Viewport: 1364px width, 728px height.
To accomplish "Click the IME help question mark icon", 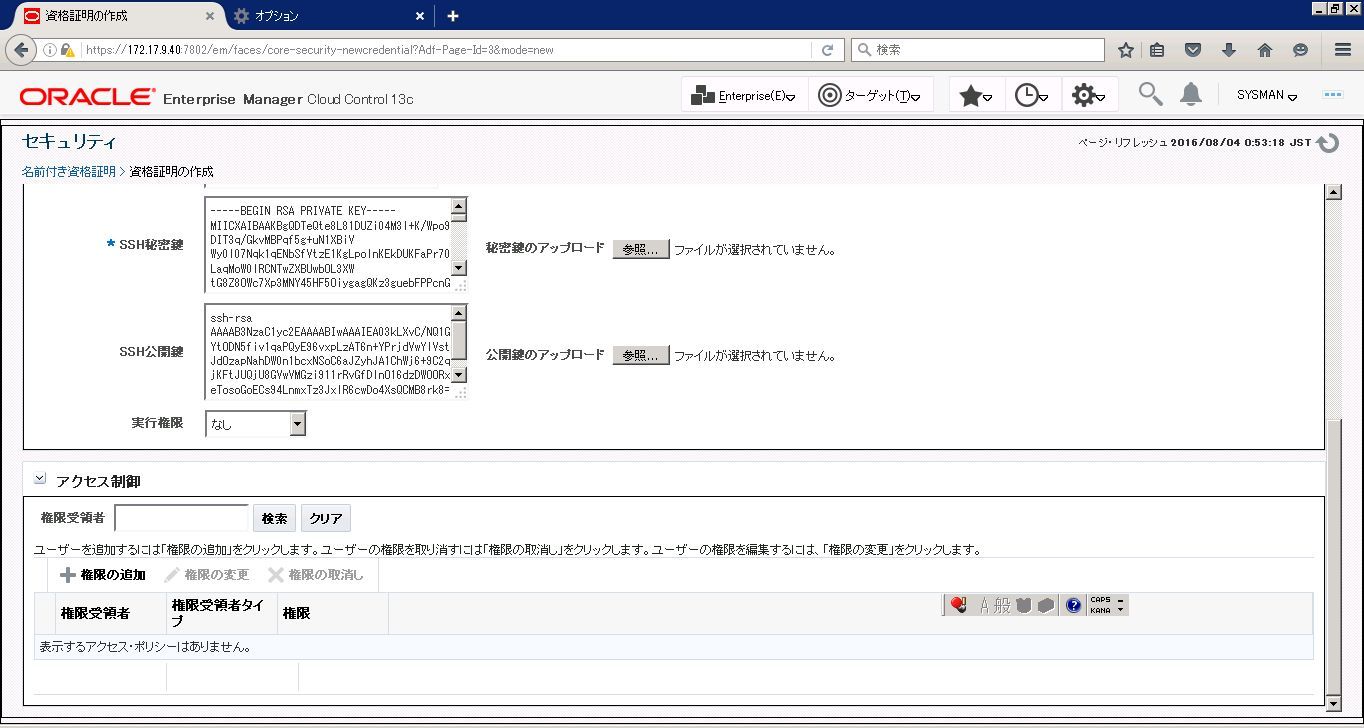I will point(1073,605).
